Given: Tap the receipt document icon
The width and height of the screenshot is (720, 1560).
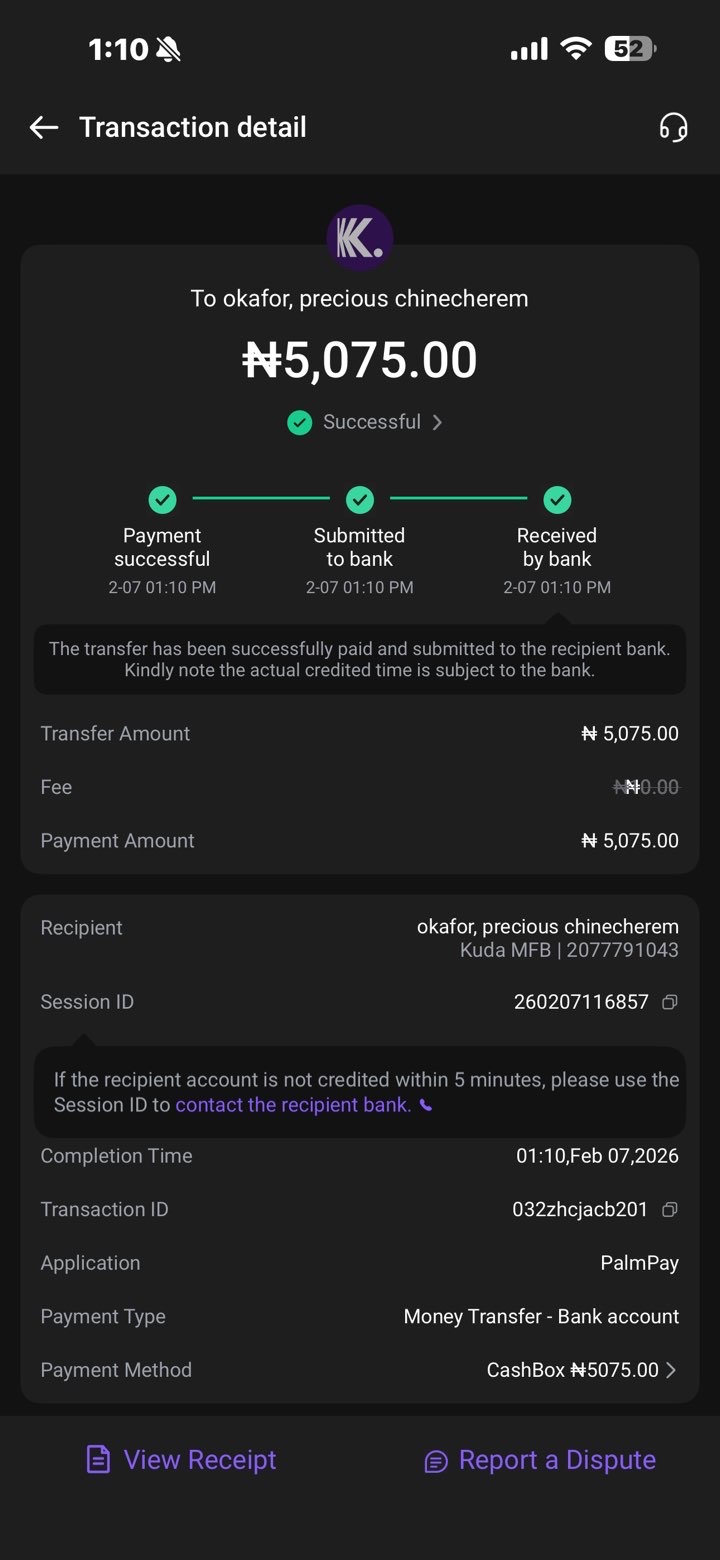Looking at the screenshot, I should (98, 1460).
